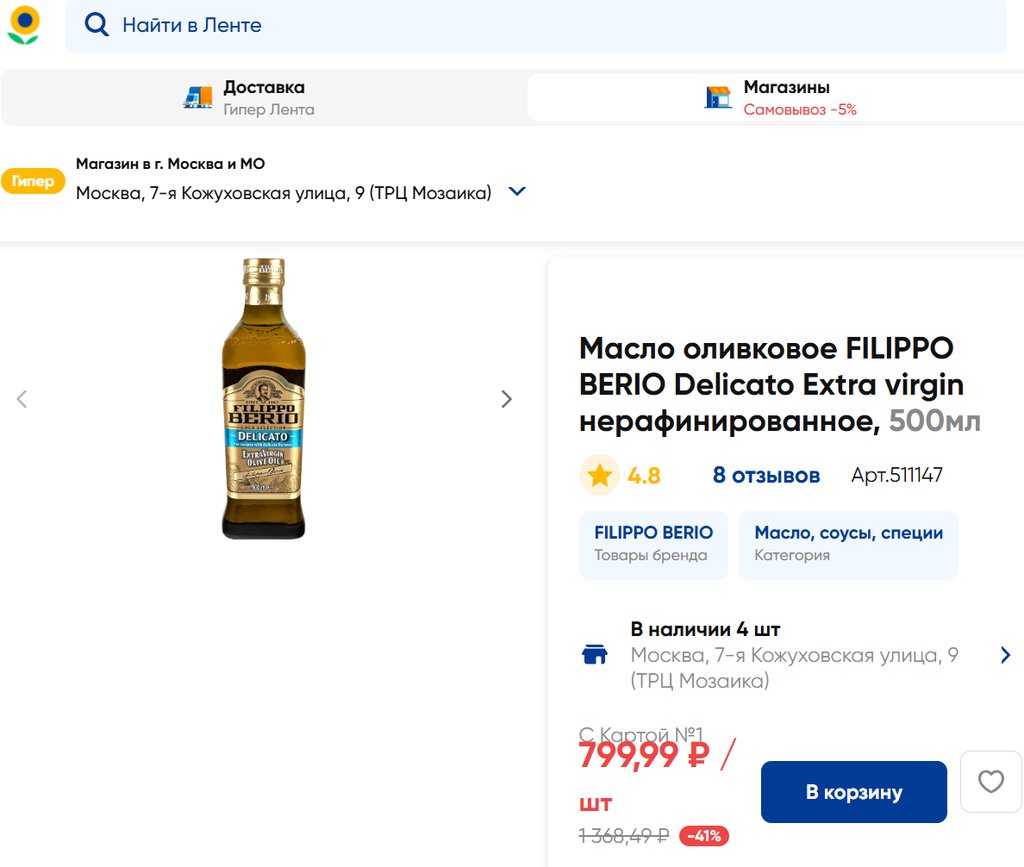Open FILIPPO BERIO brand products
This screenshot has width=1024, height=867.
(x=653, y=544)
